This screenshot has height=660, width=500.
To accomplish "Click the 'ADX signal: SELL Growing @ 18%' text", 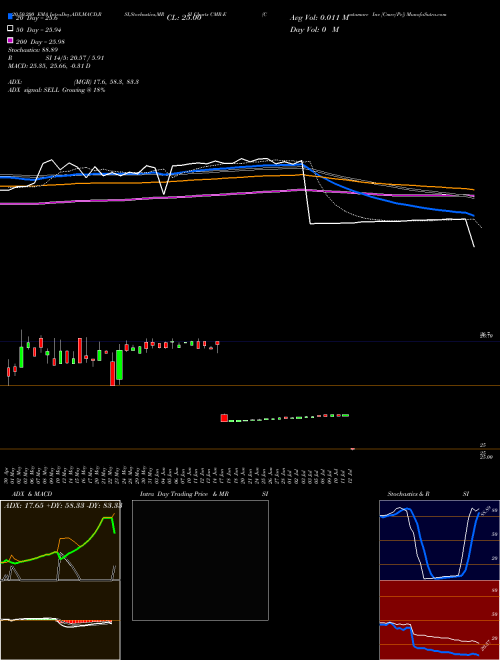I will pyautogui.click(x=56, y=90).
